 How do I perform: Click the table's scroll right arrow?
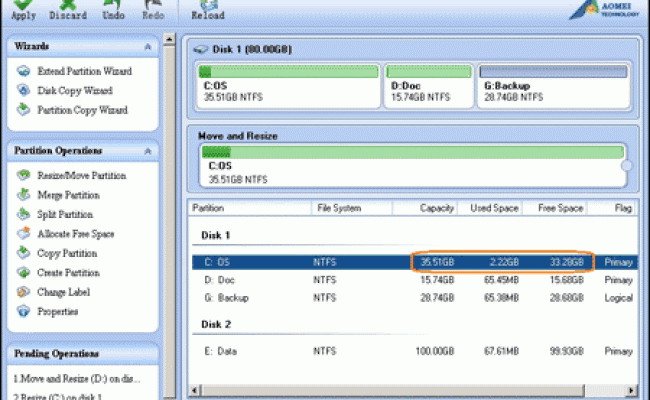click(631, 390)
